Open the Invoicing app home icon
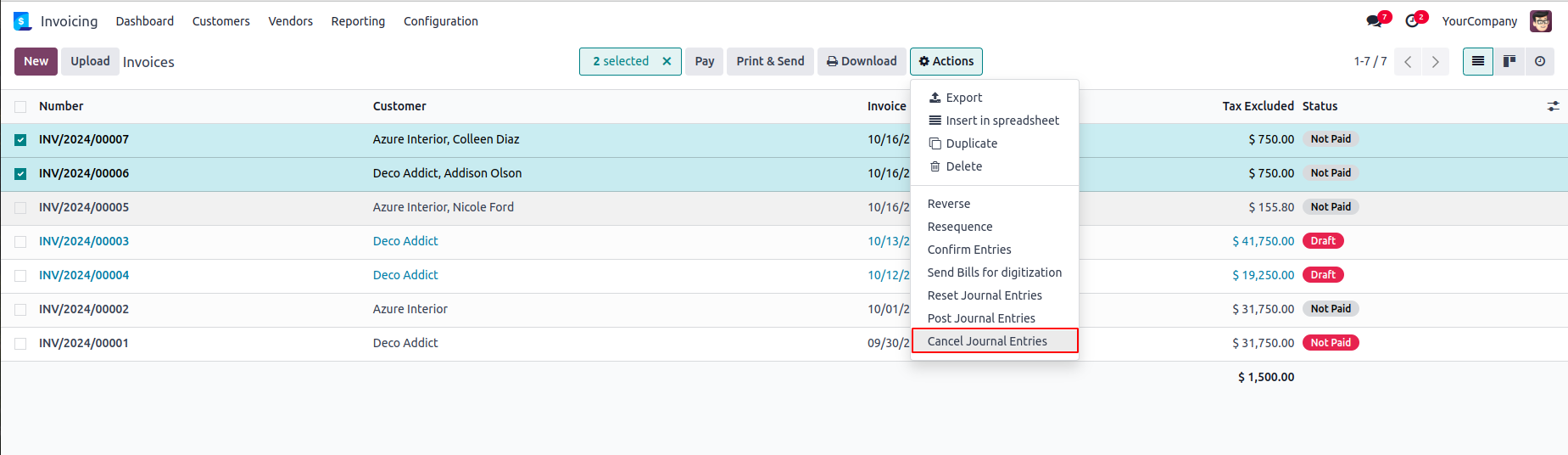 (22, 21)
